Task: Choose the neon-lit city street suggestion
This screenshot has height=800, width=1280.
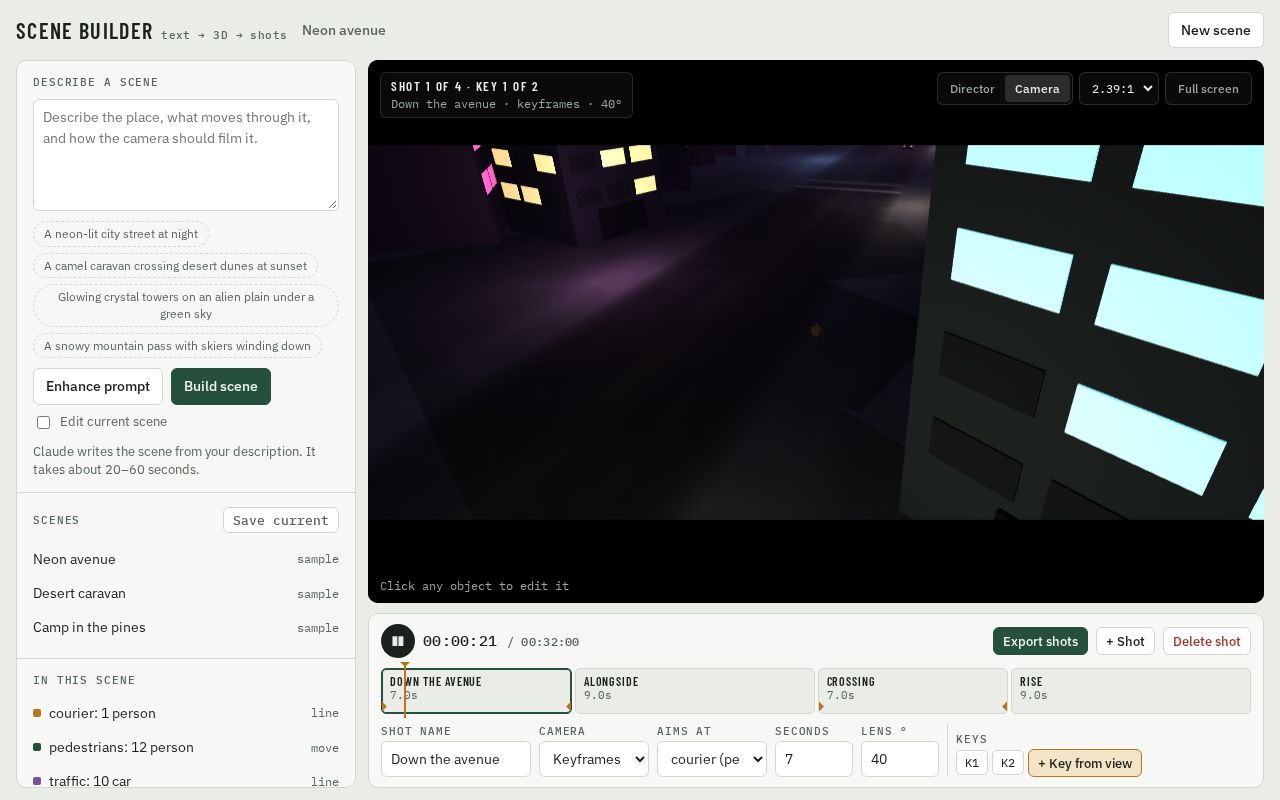Action: [x=121, y=234]
